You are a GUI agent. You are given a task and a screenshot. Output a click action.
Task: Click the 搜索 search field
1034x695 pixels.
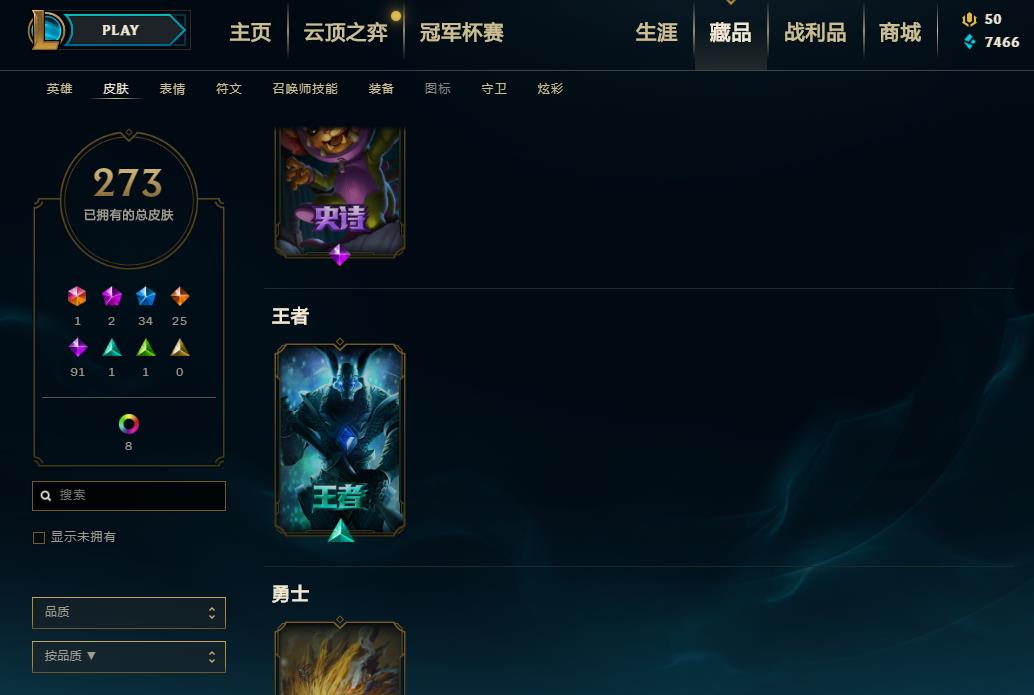pos(129,496)
